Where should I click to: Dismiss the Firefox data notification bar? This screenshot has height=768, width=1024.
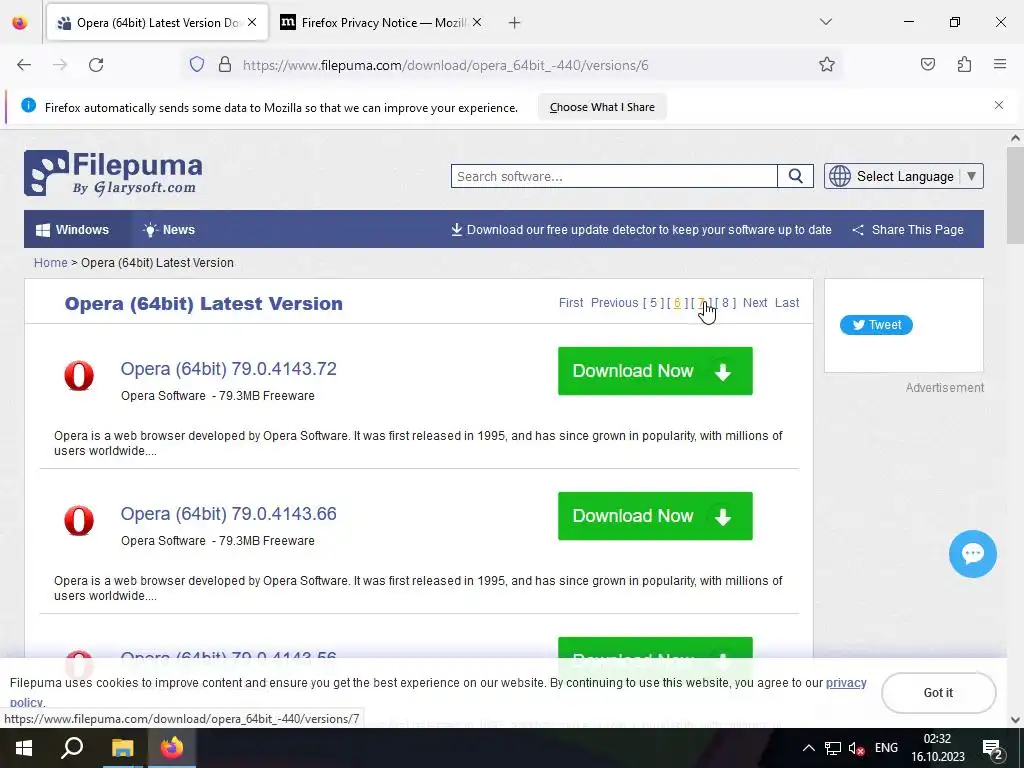point(999,105)
